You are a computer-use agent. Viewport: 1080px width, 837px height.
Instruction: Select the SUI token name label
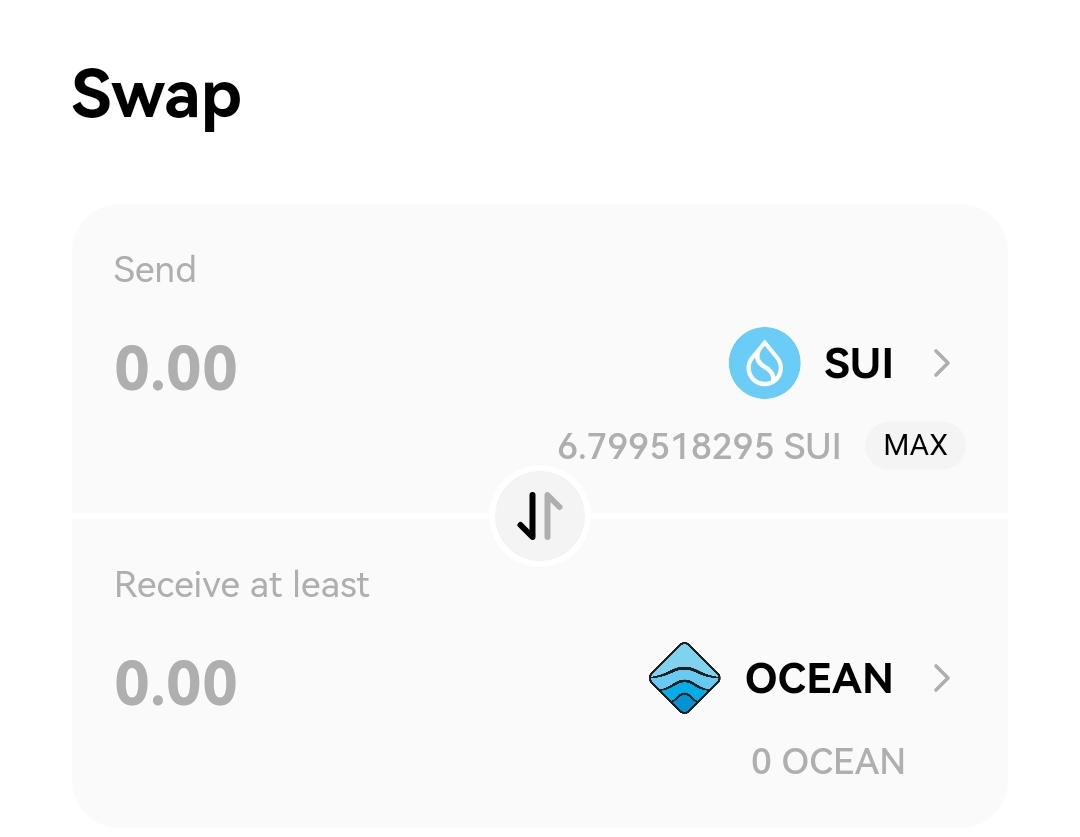(x=858, y=364)
